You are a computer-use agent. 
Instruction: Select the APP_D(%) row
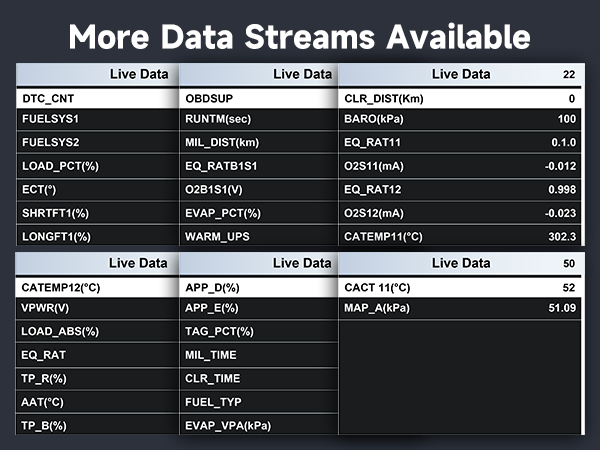point(258,287)
